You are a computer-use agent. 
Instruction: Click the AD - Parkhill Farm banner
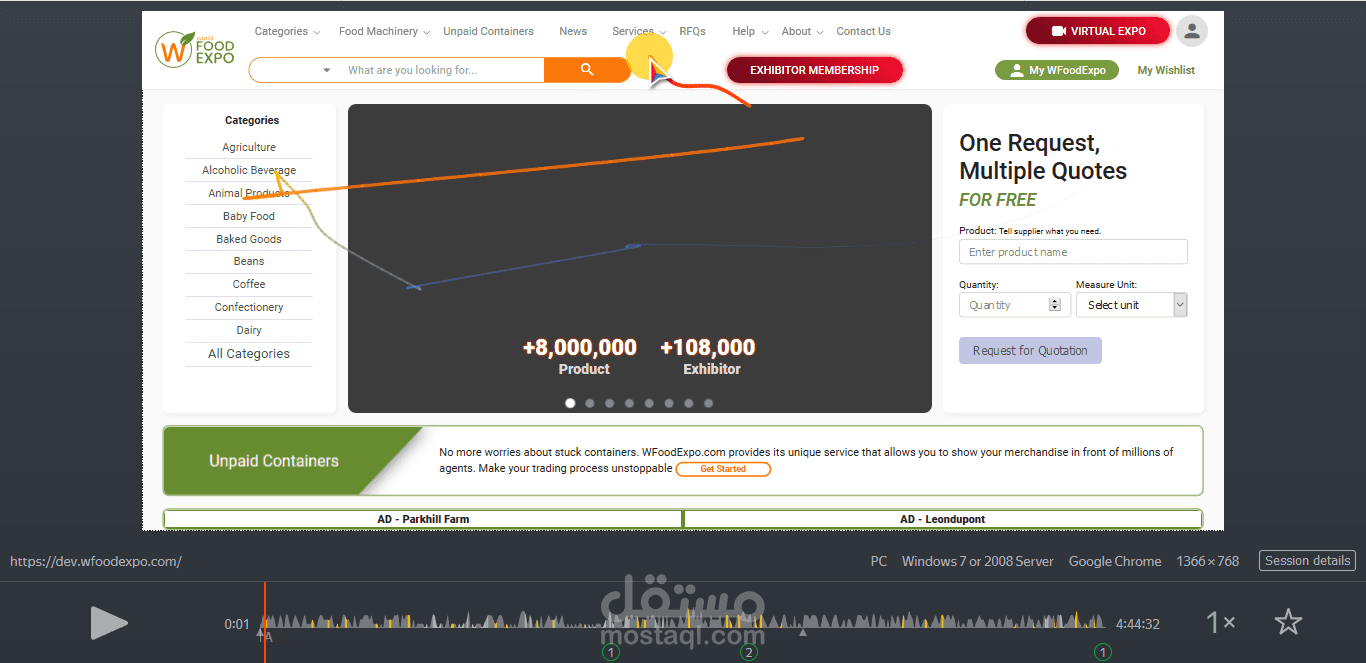click(423, 519)
